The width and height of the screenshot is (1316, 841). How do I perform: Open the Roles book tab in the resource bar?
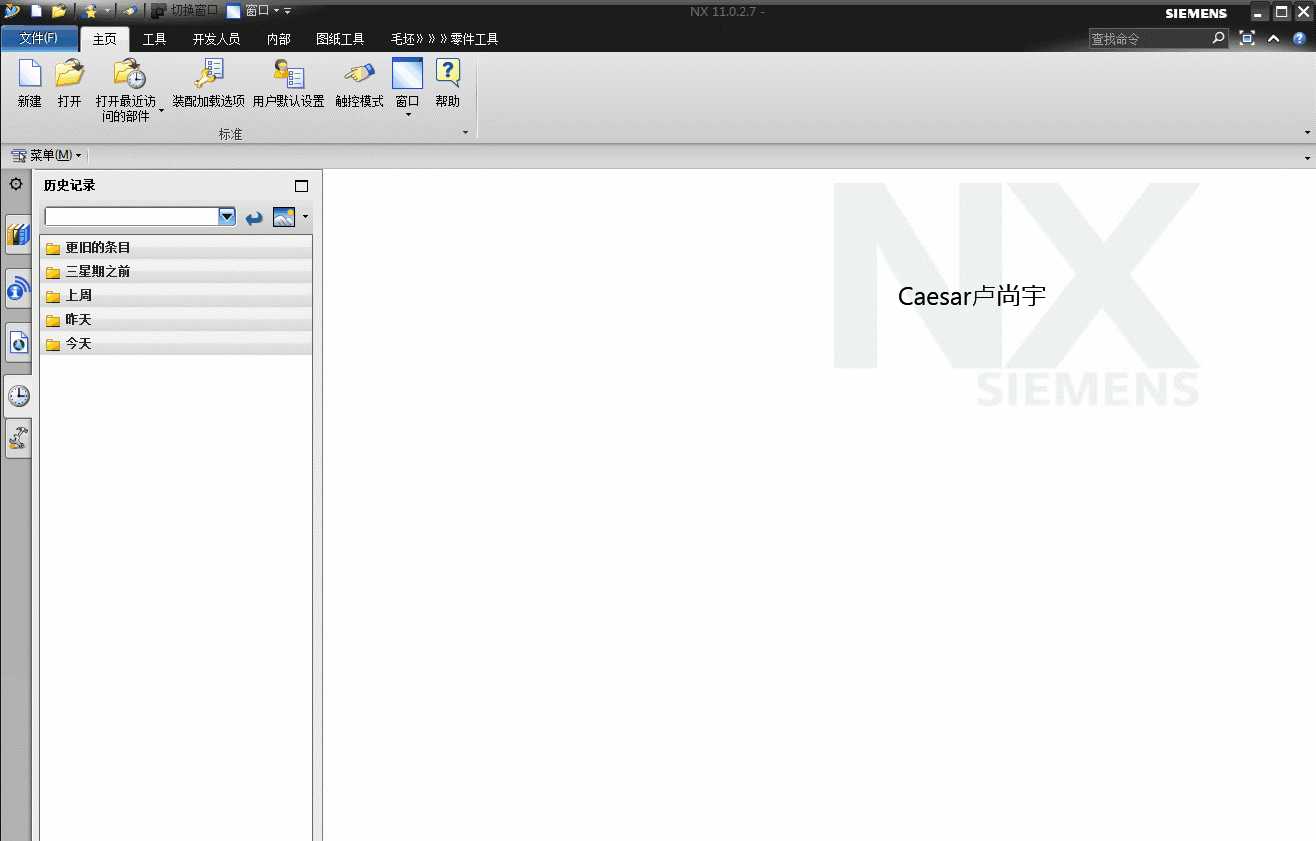tap(18, 234)
